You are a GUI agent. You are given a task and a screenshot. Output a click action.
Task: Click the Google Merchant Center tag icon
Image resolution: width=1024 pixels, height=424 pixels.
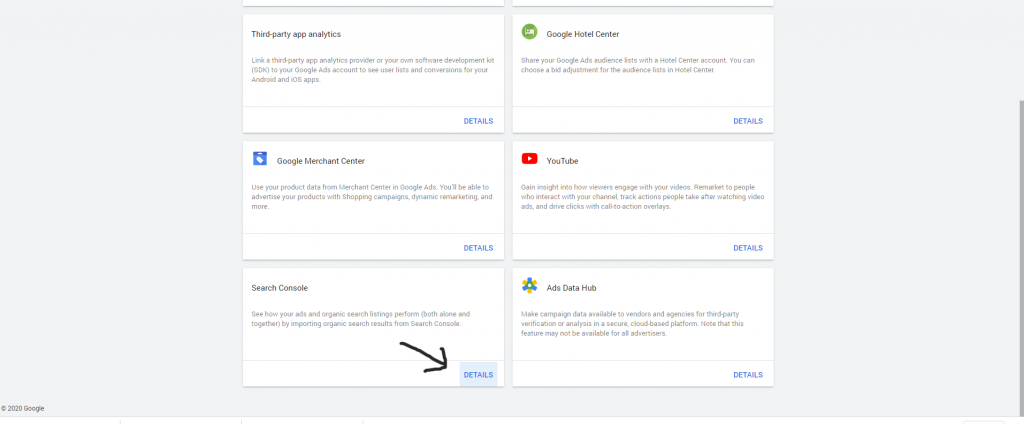click(x=260, y=159)
